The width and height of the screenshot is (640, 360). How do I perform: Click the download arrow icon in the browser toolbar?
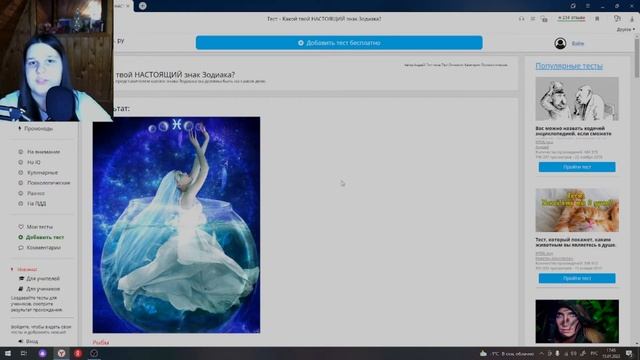coord(631,19)
